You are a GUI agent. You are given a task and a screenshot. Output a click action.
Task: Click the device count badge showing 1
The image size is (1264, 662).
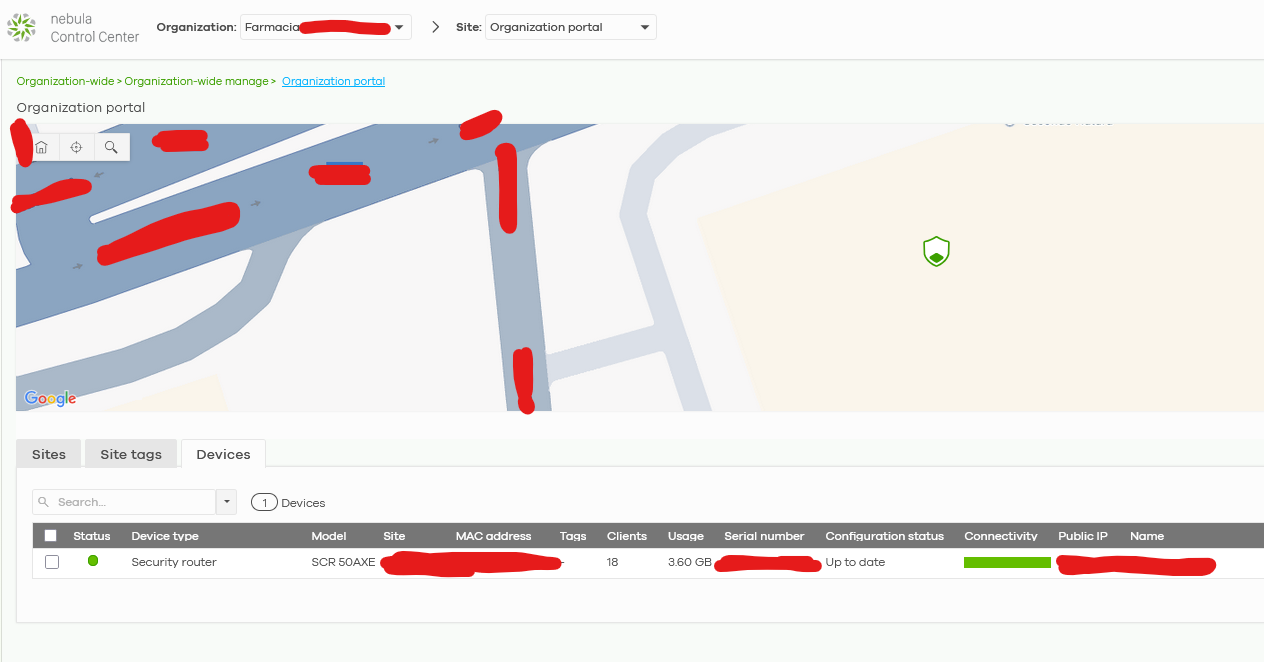[x=264, y=502]
